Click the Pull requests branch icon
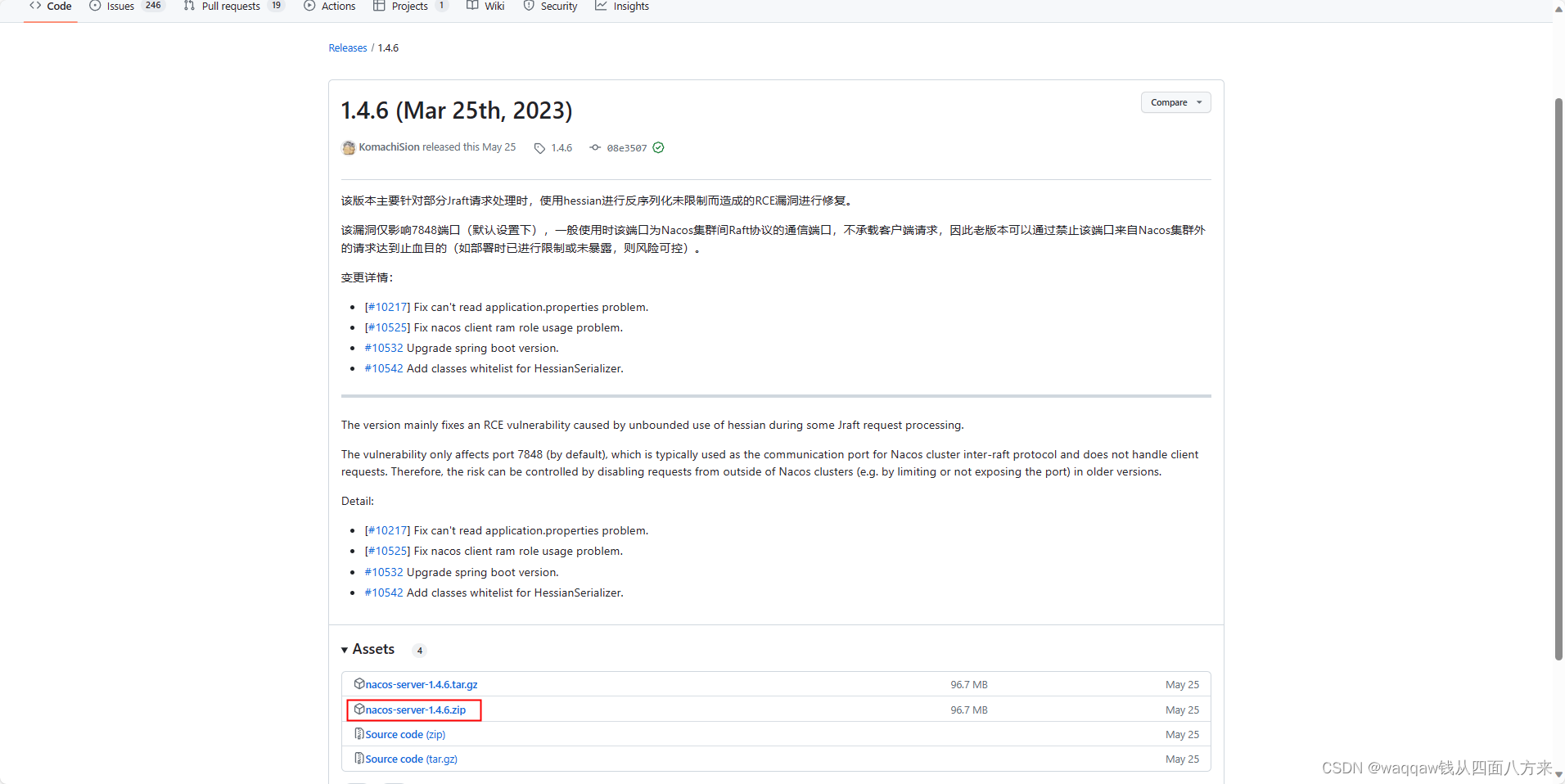1565x784 pixels. point(189,6)
